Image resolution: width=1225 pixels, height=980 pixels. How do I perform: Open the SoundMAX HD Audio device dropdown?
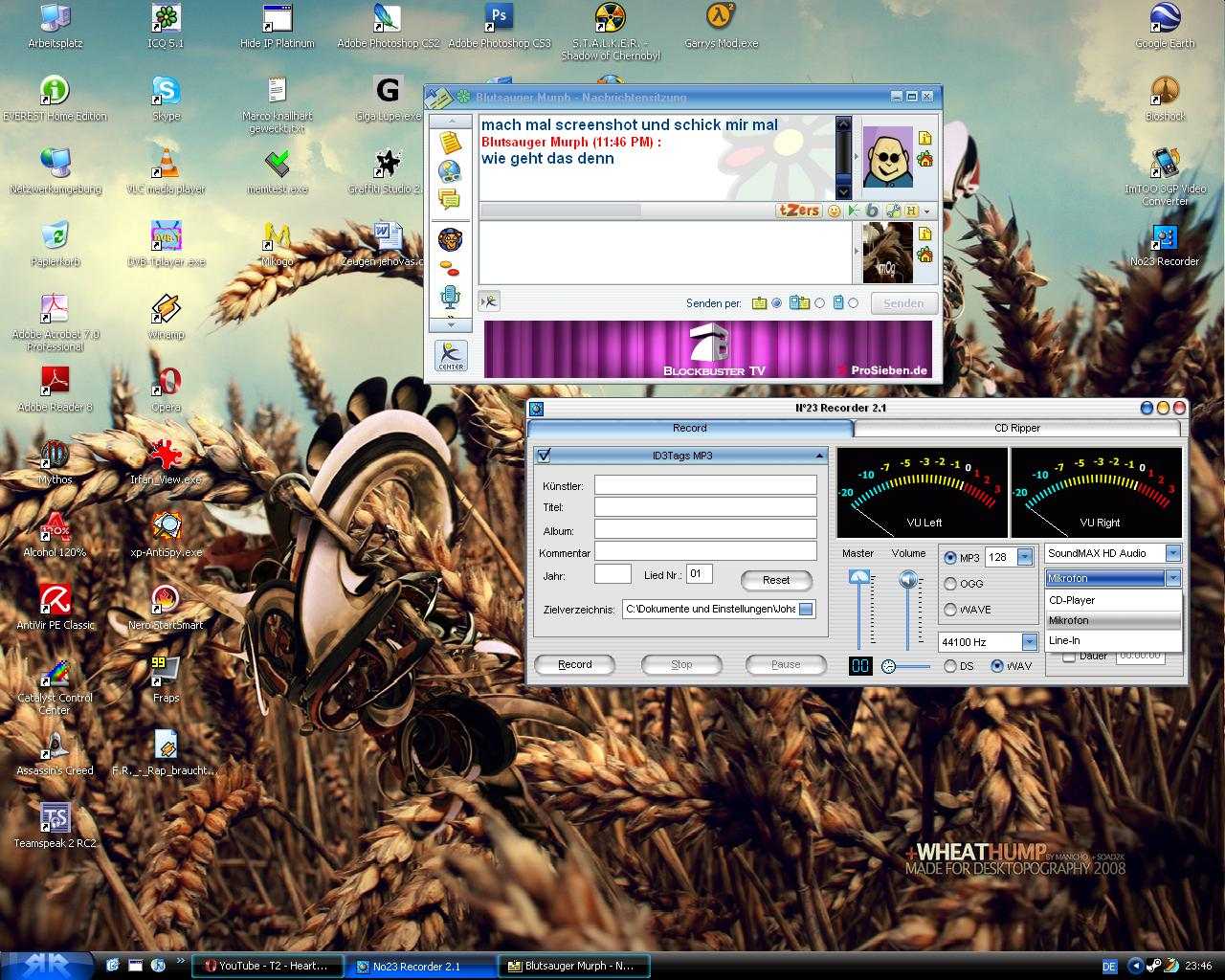[x=1172, y=553]
